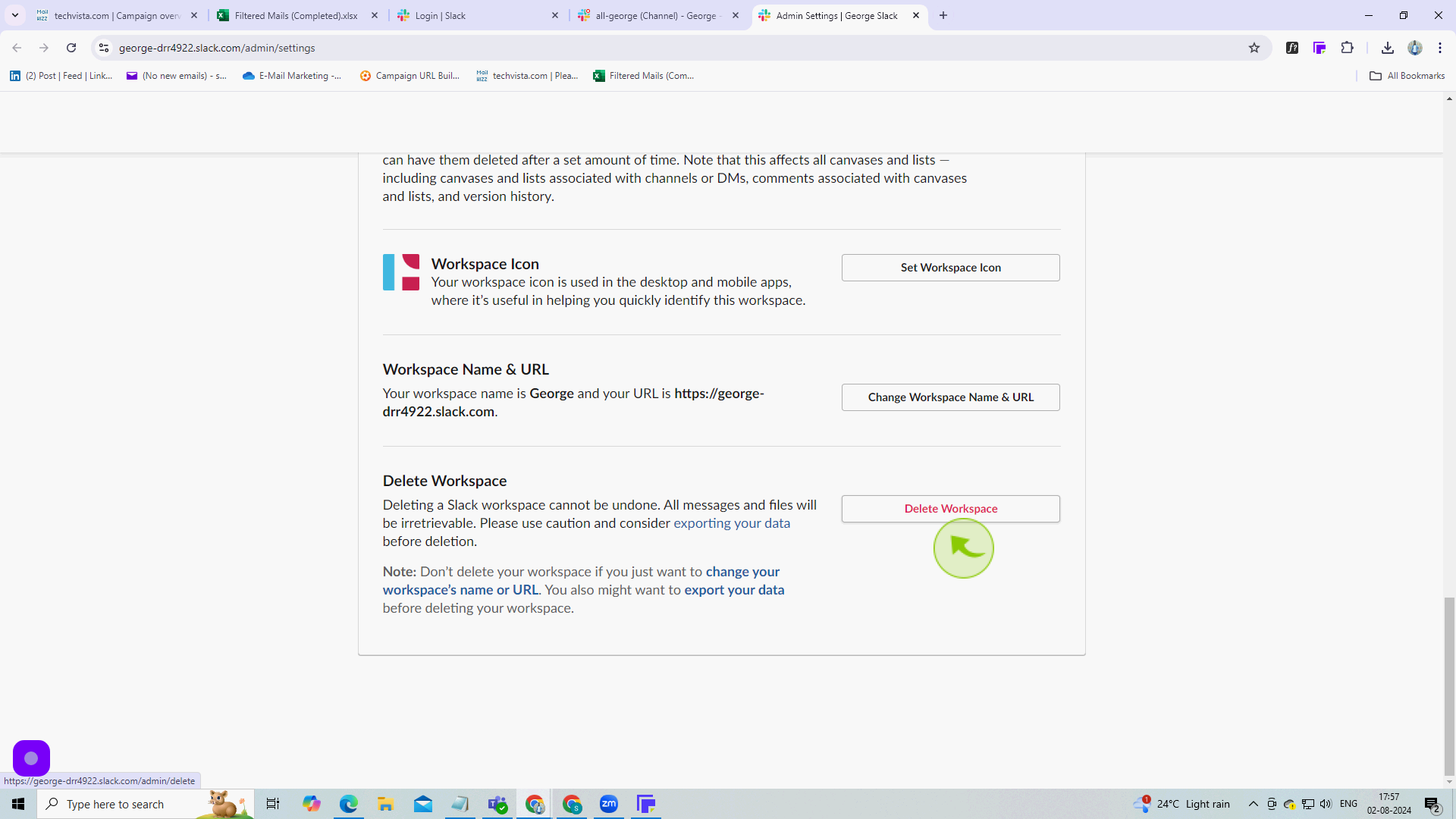Switch to techvista.com Campaign overview tab

[x=118, y=15]
